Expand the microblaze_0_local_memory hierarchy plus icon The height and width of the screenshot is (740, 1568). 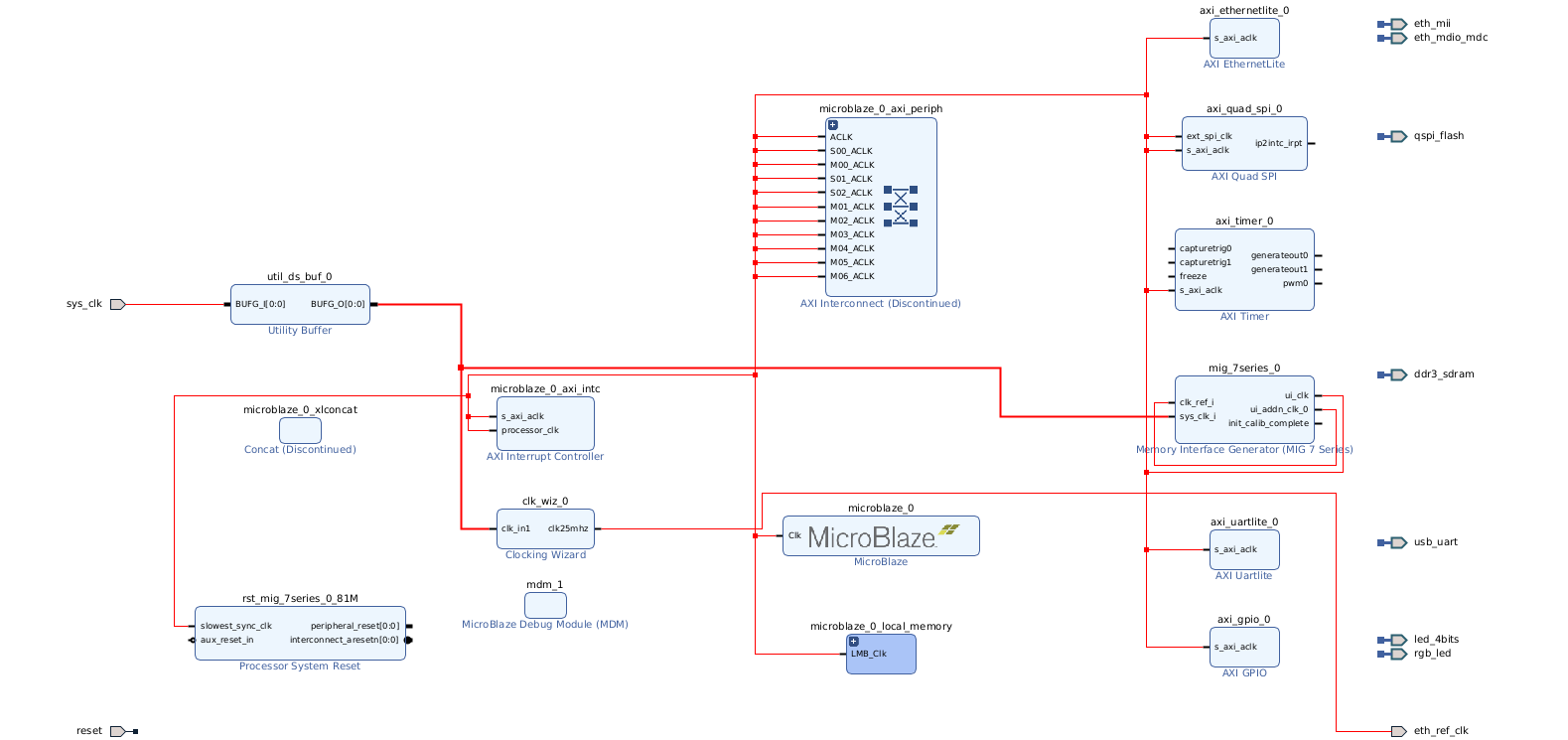(853, 642)
